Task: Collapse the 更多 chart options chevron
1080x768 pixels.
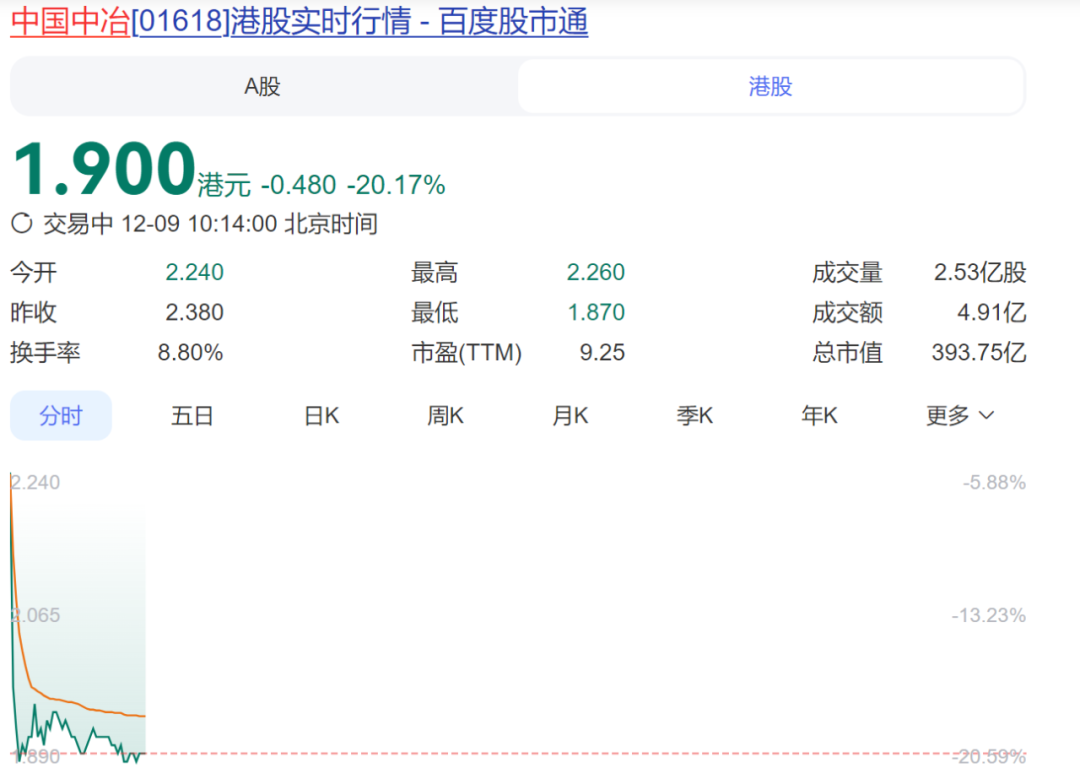Action: tap(988, 415)
